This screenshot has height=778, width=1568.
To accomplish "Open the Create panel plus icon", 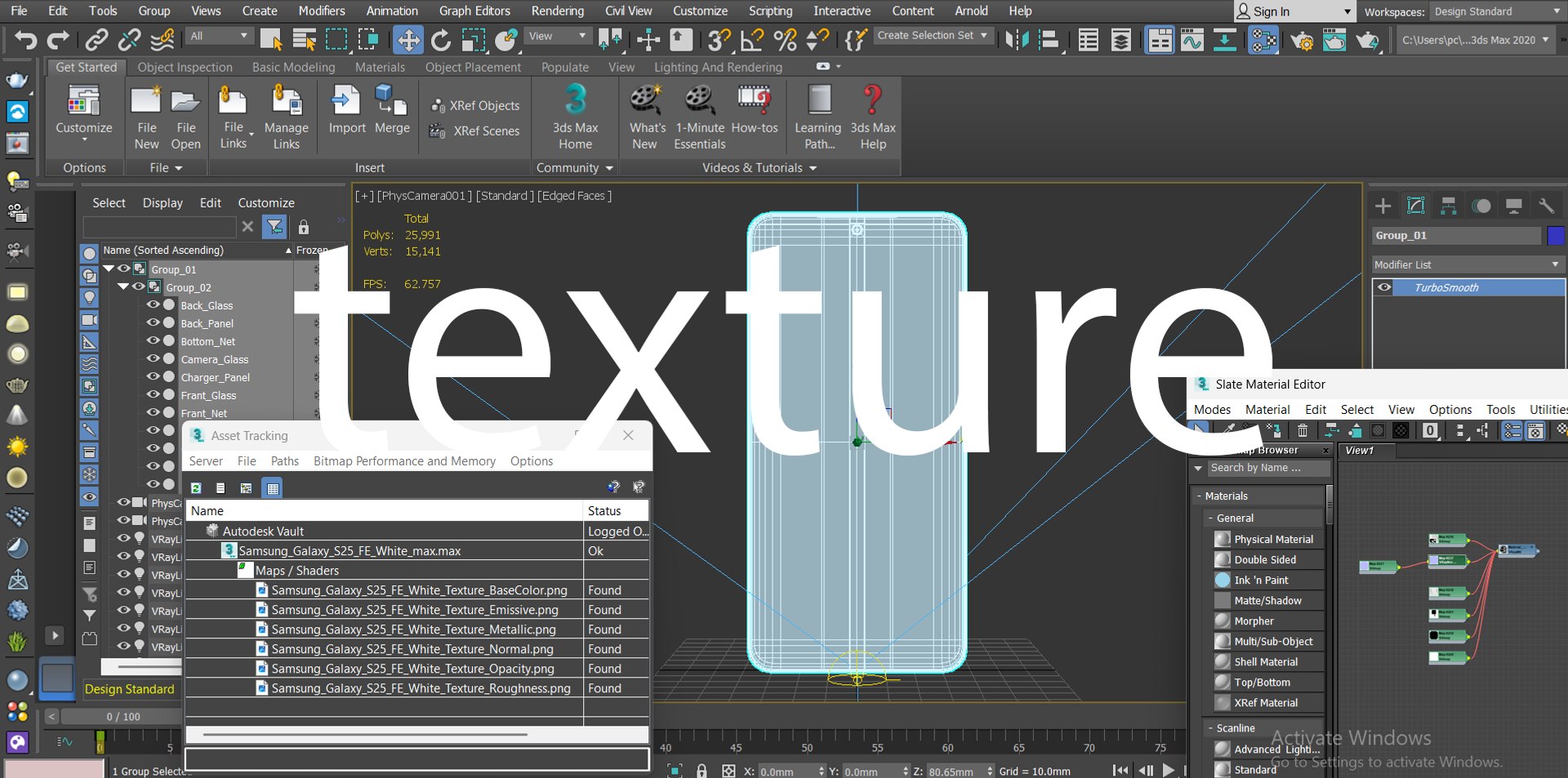I will coord(1383,206).
